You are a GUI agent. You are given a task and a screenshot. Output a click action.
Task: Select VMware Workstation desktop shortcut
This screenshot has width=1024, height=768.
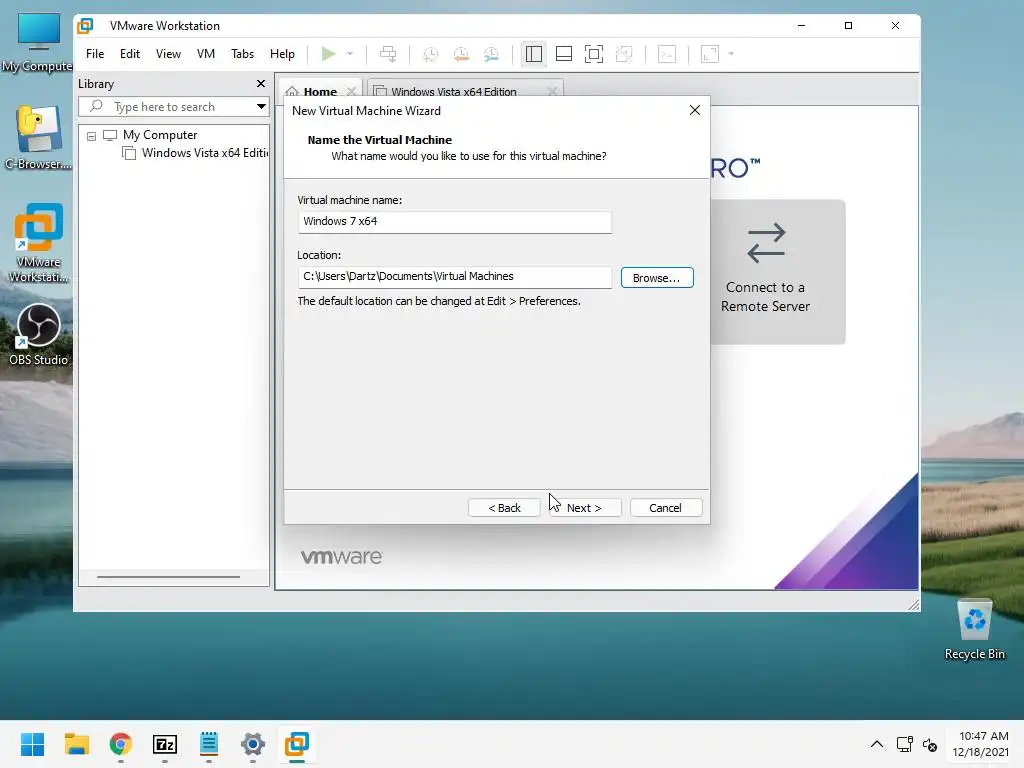click(39, 243)
